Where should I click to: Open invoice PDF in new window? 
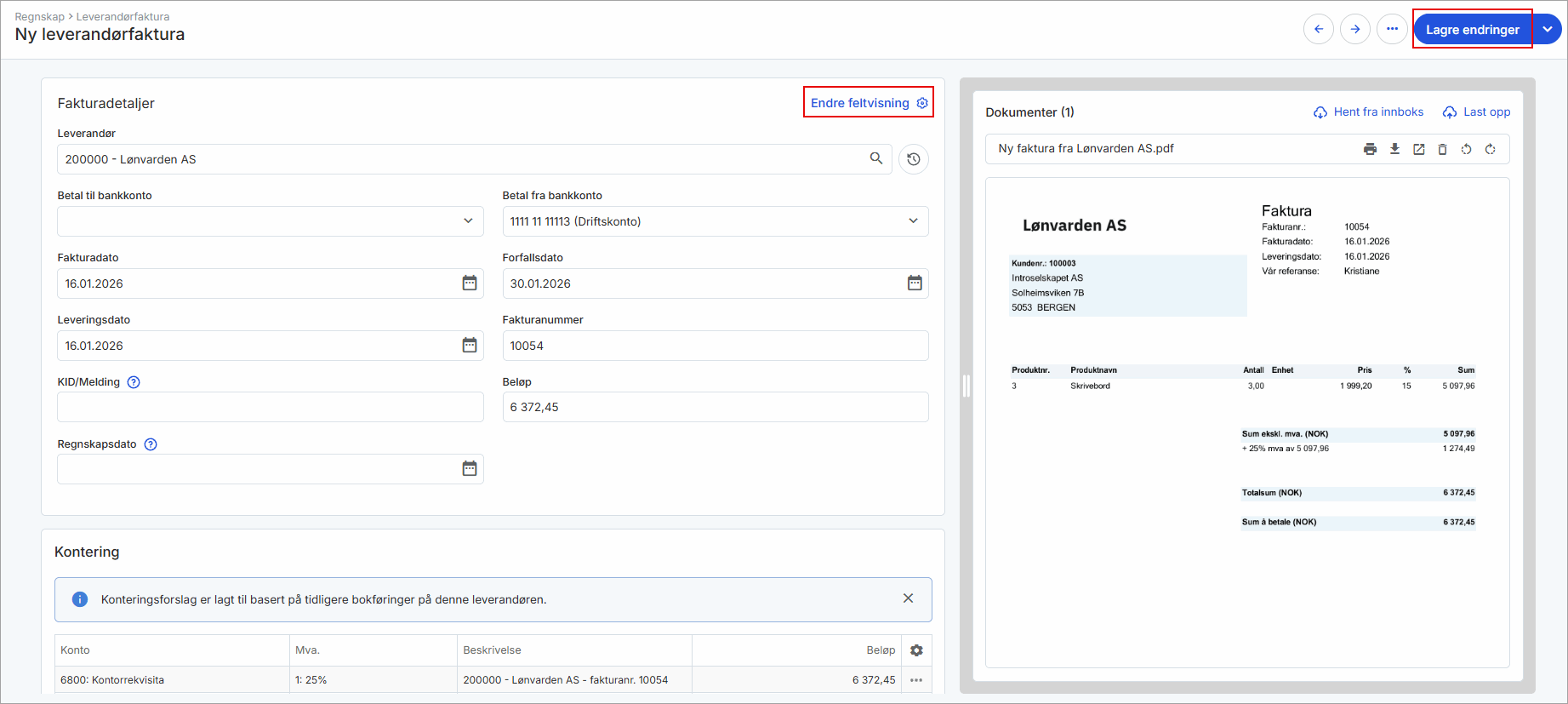click(1418, 149)
